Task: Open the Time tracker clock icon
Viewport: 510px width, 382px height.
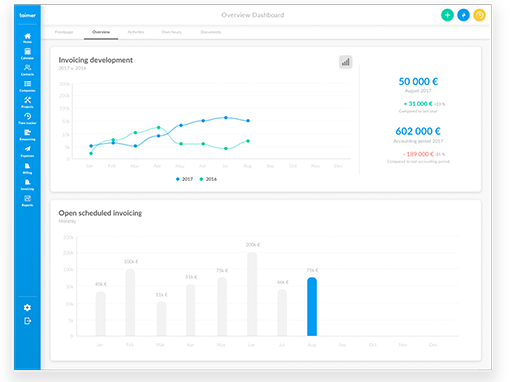Action: [x=27, y=118]
